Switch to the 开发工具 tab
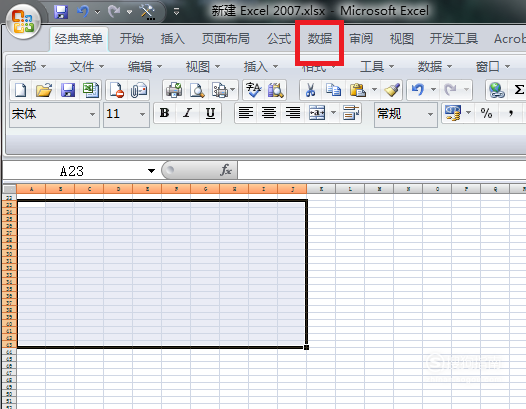This screenshot has width=526, height=409. [x=454, y=39]
